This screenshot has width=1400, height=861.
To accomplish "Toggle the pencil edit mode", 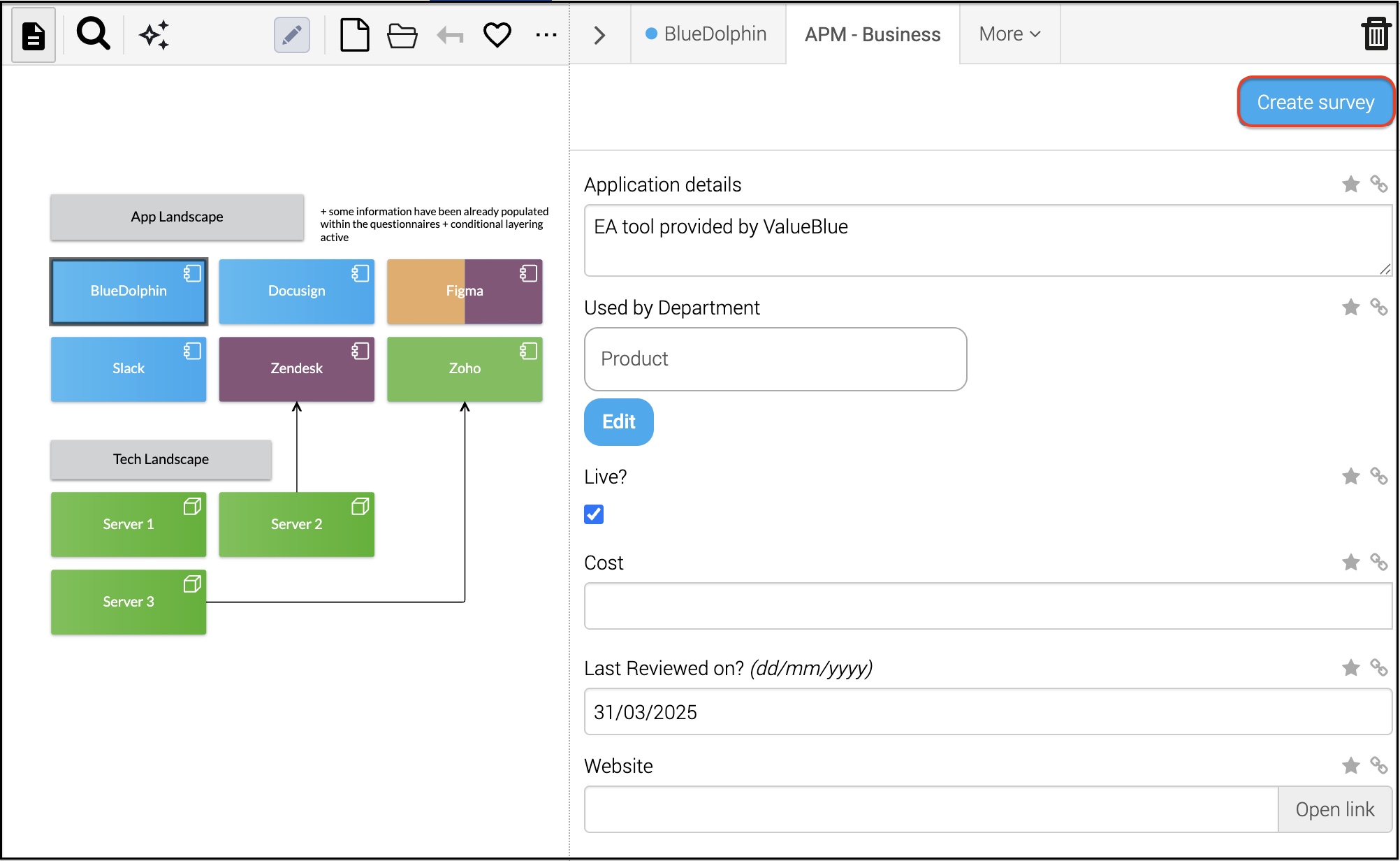I will point(292,35).
